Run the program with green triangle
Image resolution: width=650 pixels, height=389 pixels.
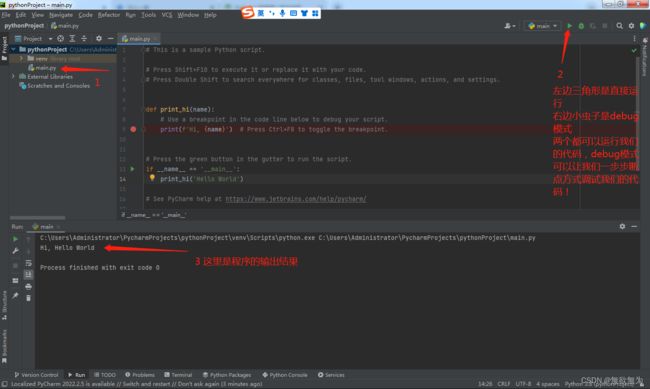569,26
